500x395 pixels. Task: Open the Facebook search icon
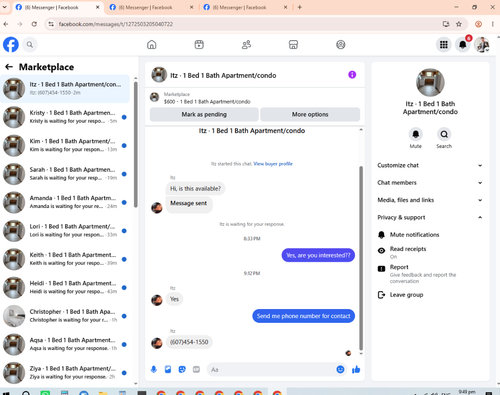coord(30,44)
